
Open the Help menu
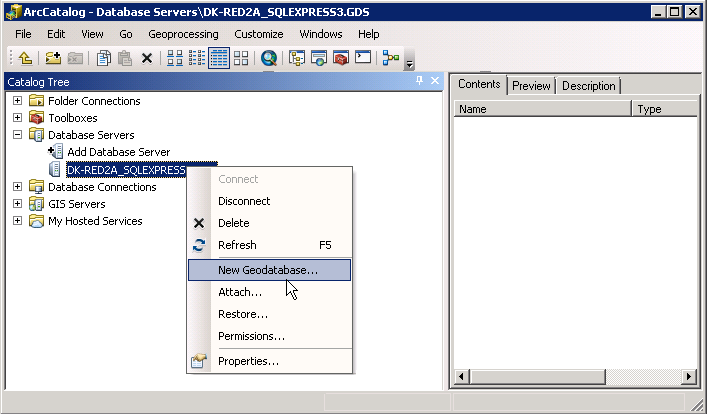[x=368, y=34]
